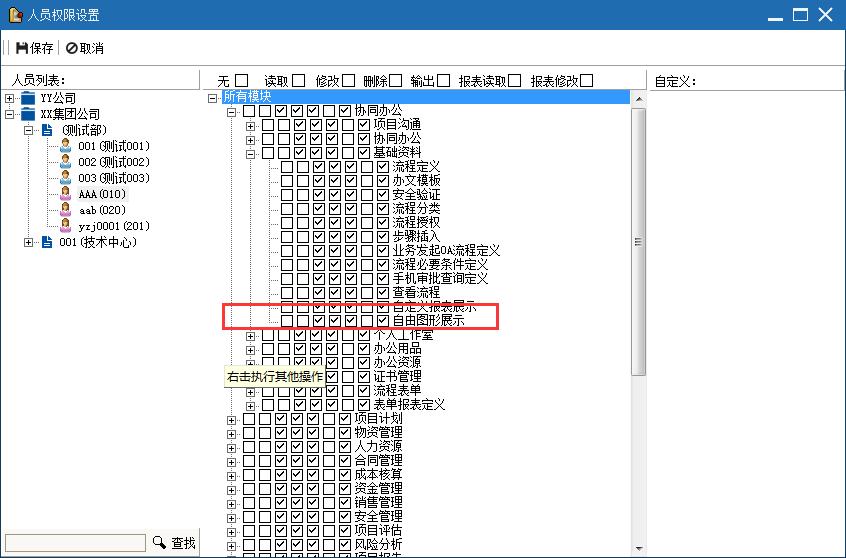Screen dimensions: 846x558
Task: Click the 001 (技术中心) department icon
Action: (47, 242)
